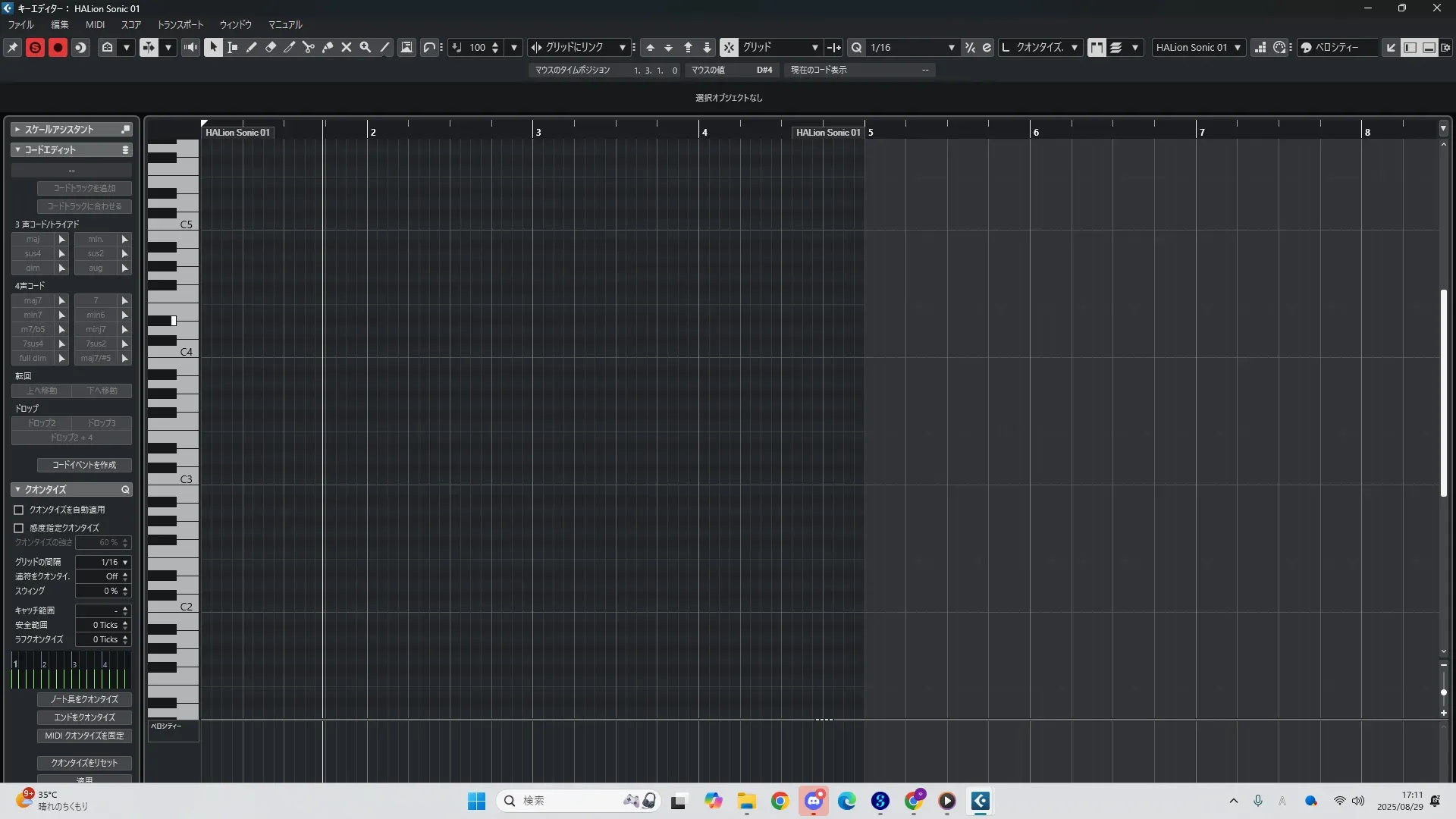This screenshot has height=819, width=1456.
Task: Click the クオンタイズをリセット button
Action: pyautogui.click(x=84, y=763)
